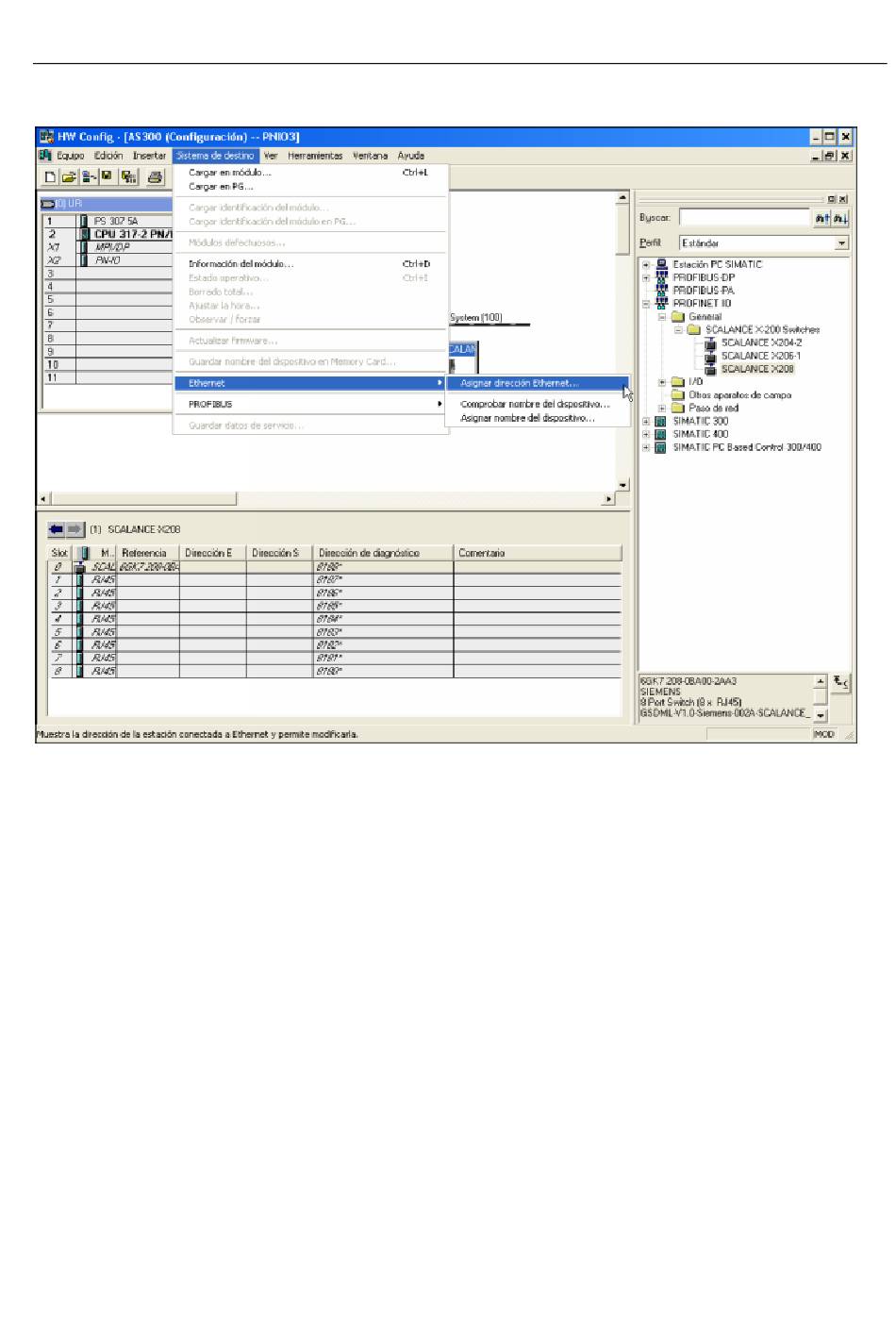
Task: Click the Dirección E column header
Action: coord(212,553)
